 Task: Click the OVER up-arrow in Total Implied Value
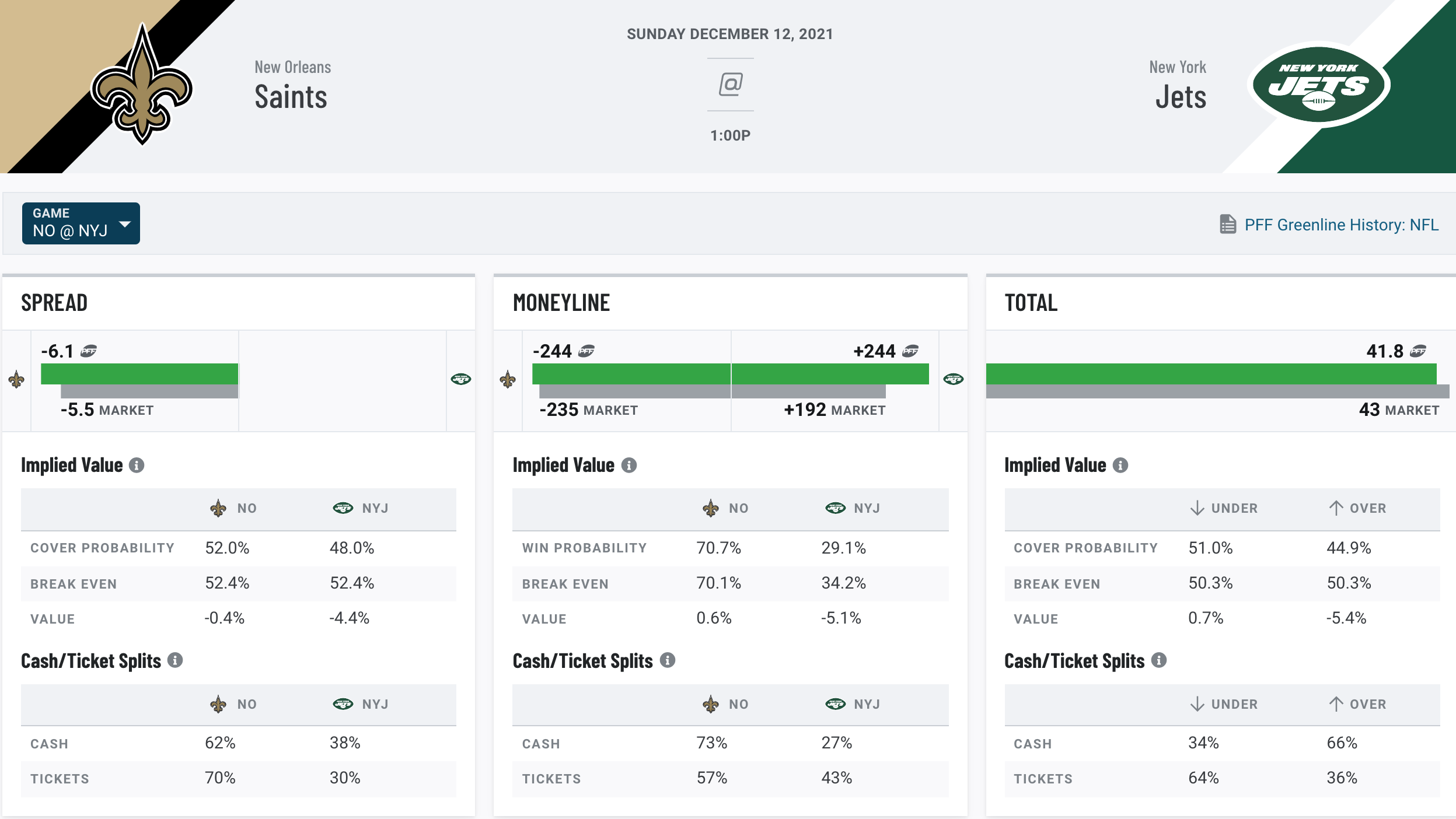pyautogui.click(x=1336, y=508)
